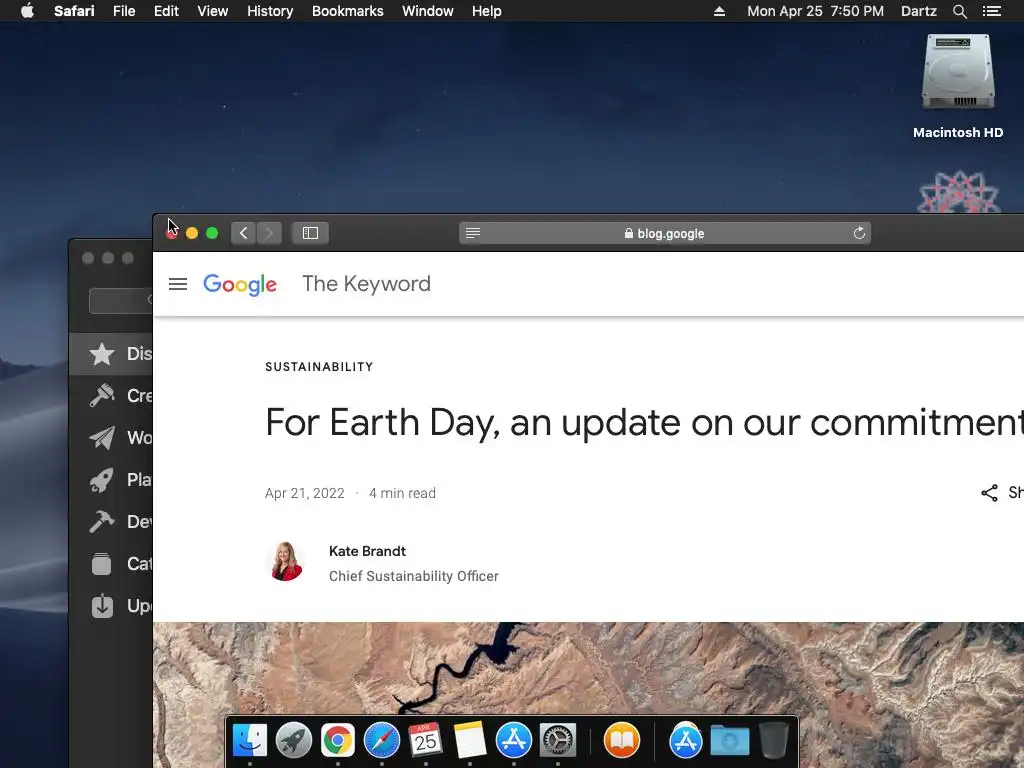This screenshot has height=768, width=1024.
Task: Select Work paper plane in App Store sidebar
Action: coord(102,438)
